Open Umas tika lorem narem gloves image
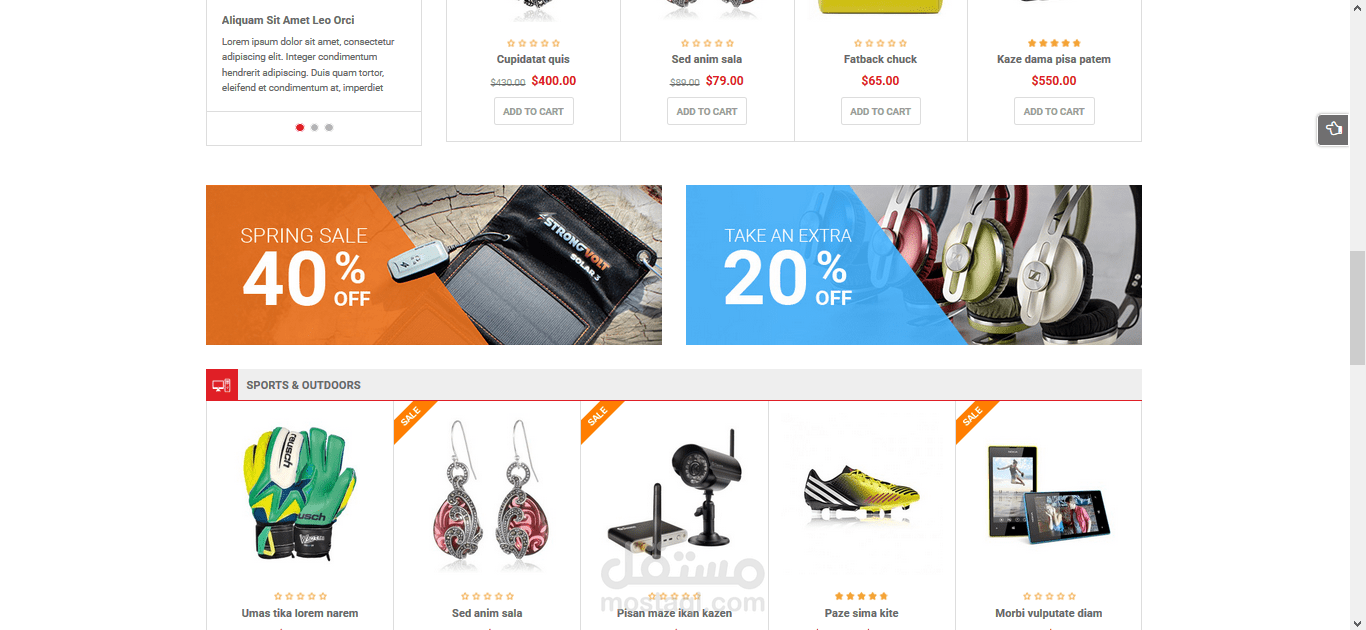The height and width of the screenshot is (630, 1366). click(x=299, y=493)
